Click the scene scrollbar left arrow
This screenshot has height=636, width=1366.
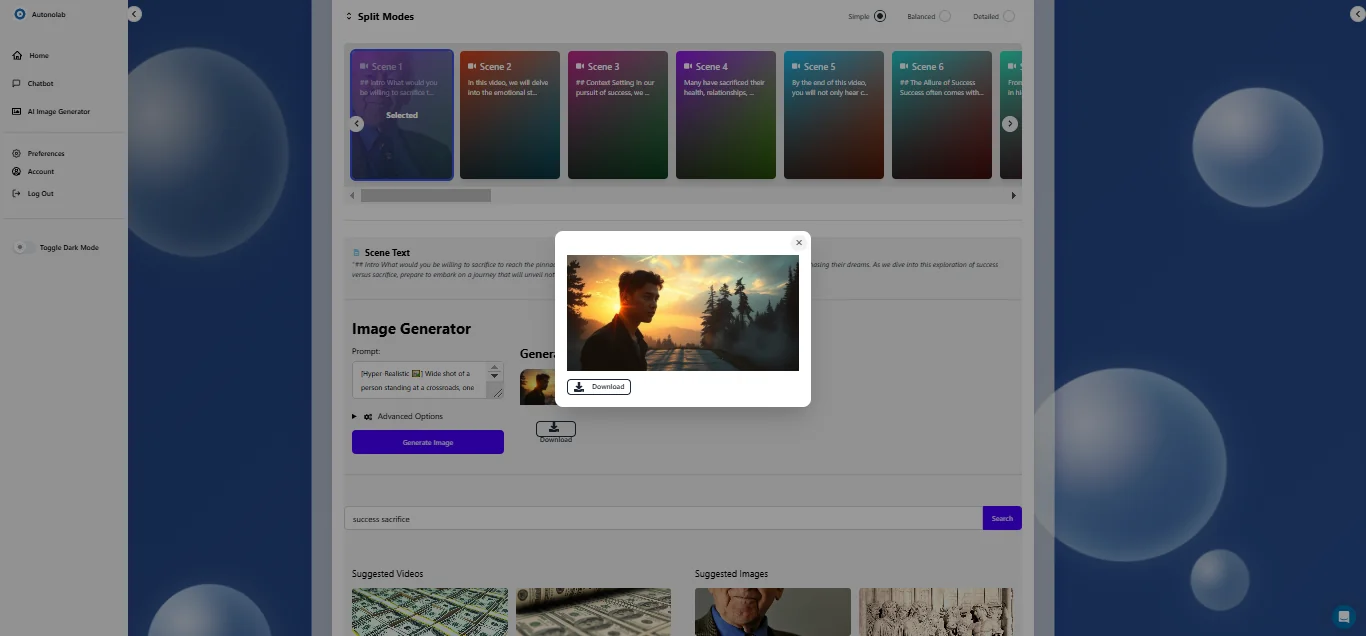(x=351, y=196)
